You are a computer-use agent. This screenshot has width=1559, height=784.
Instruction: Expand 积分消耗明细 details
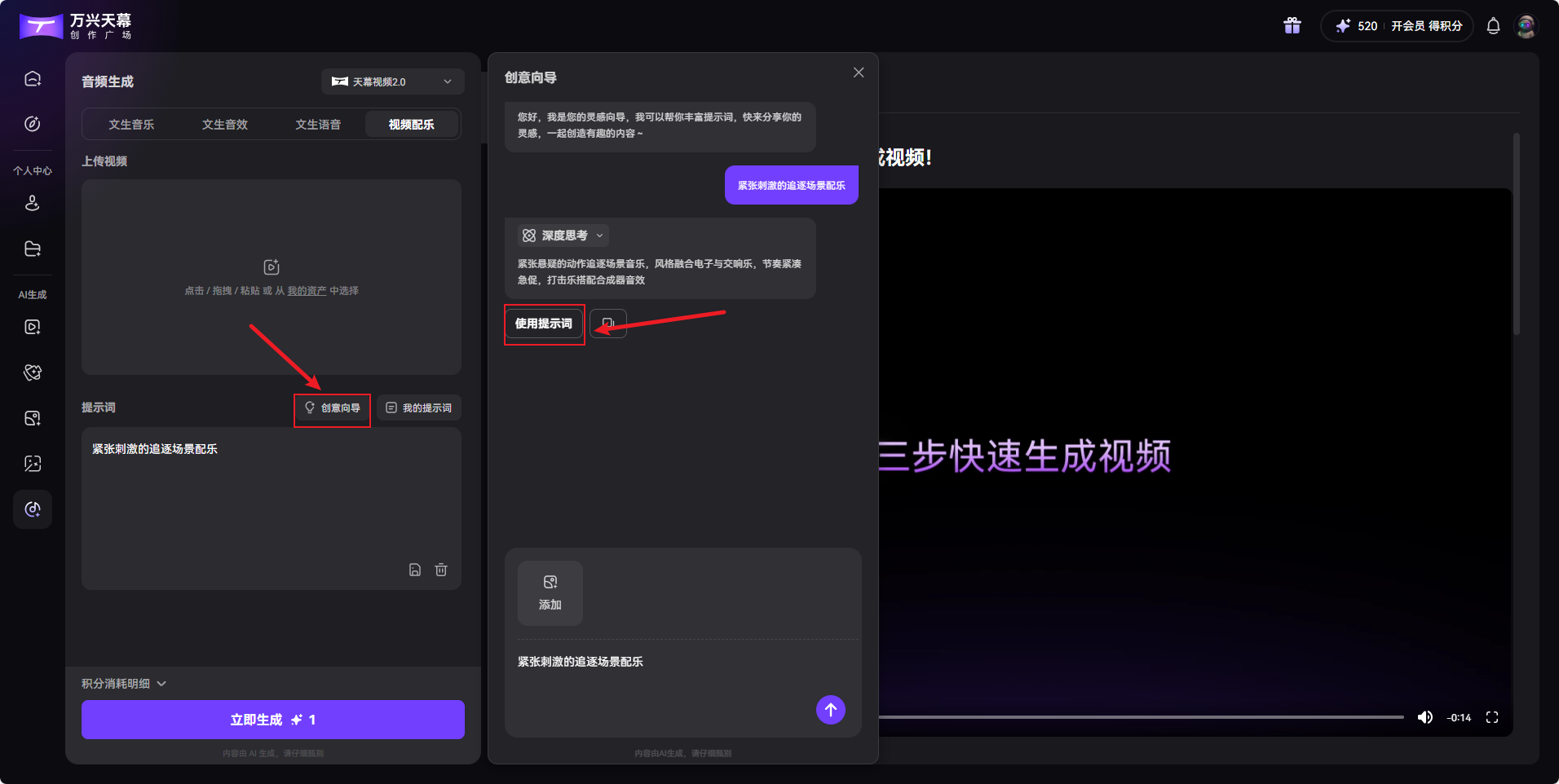coord(124,683)
